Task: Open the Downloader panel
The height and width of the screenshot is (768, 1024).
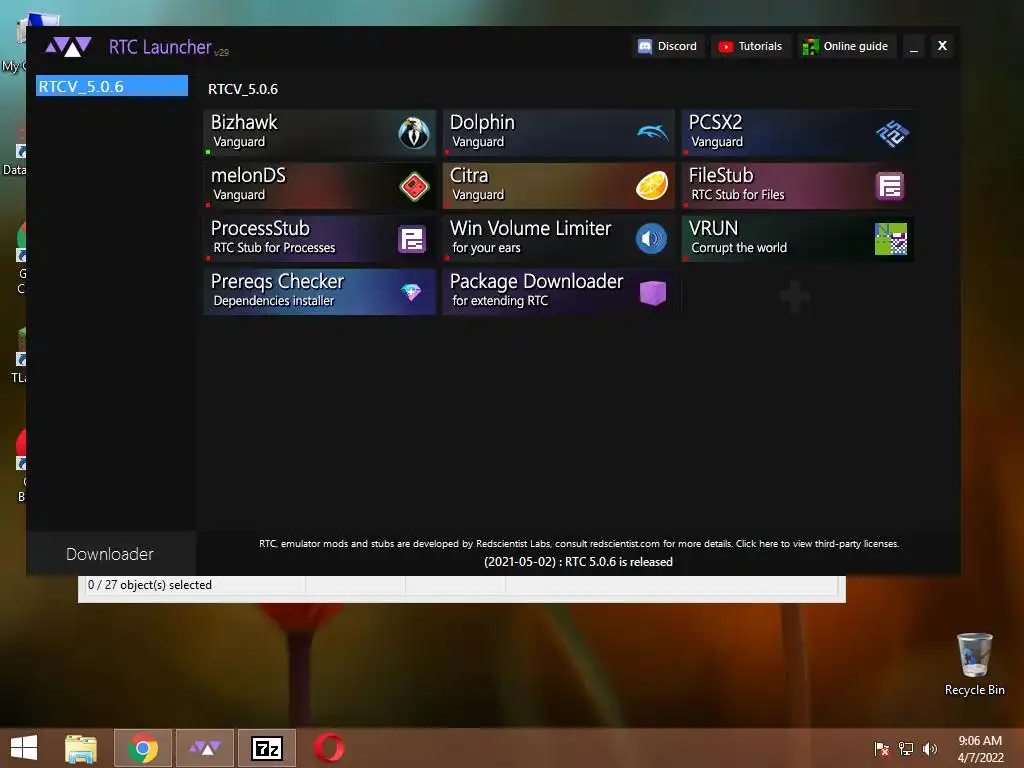Action: 110,554
